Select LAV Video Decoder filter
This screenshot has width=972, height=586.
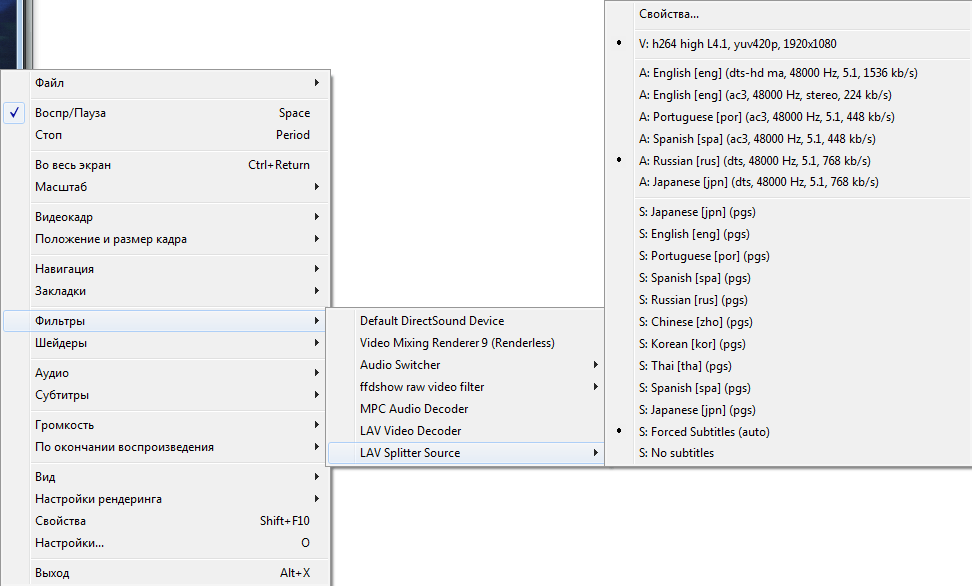click(x=410, y=431)
